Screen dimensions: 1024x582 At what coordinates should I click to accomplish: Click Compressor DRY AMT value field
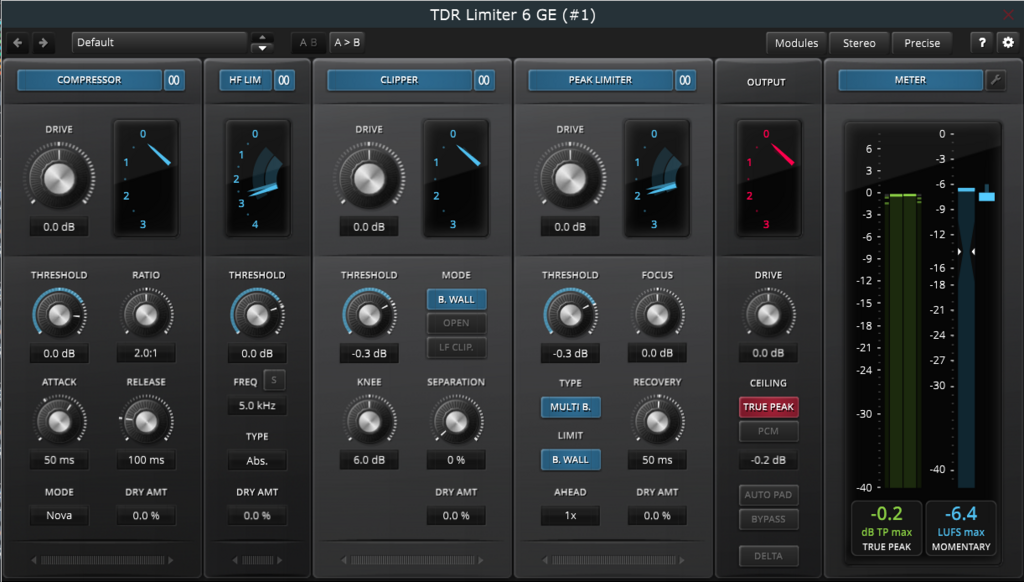pyautogui.click(x=146, y=515)
